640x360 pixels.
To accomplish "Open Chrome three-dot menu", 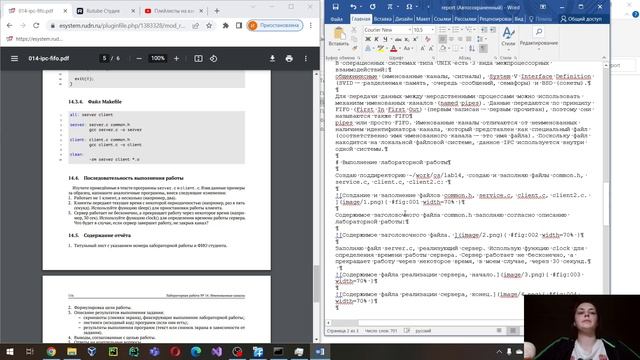I will click(311, 25).
